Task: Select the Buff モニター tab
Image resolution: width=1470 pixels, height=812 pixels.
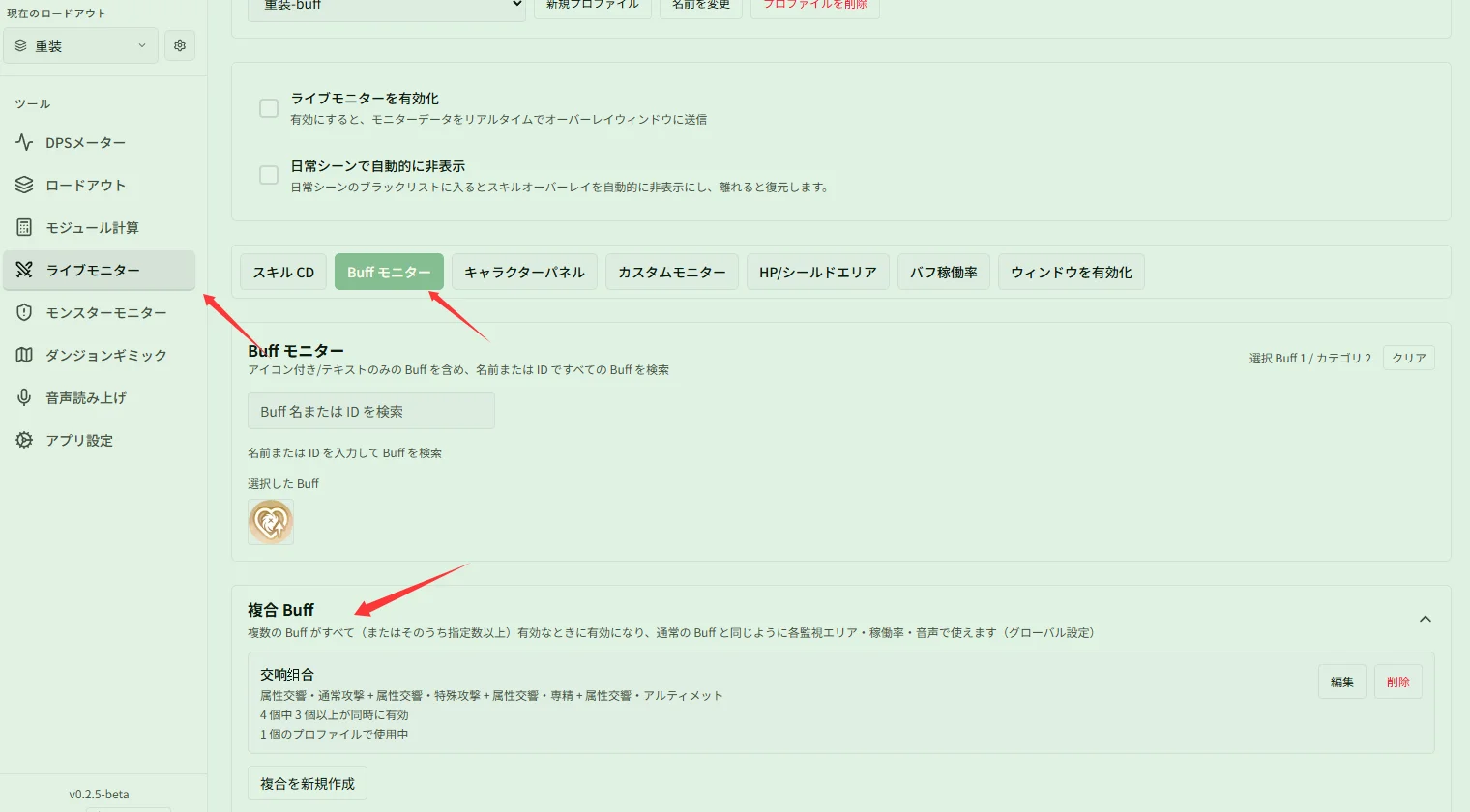Action: pos(389,272)
